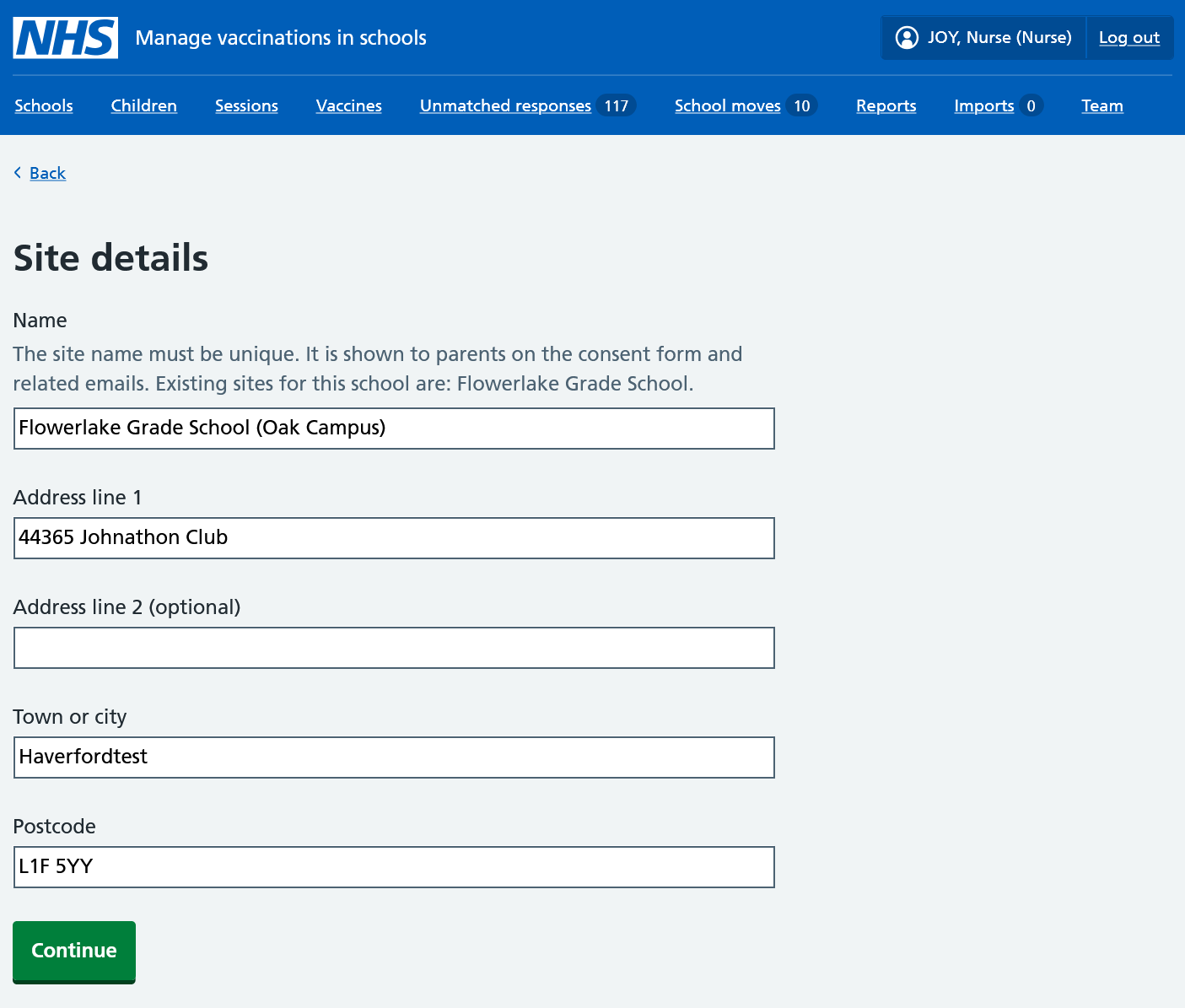Screen dimensions: 1185x1008
Task: Click the back chevron icon before Back
Action: coord(17,173)
